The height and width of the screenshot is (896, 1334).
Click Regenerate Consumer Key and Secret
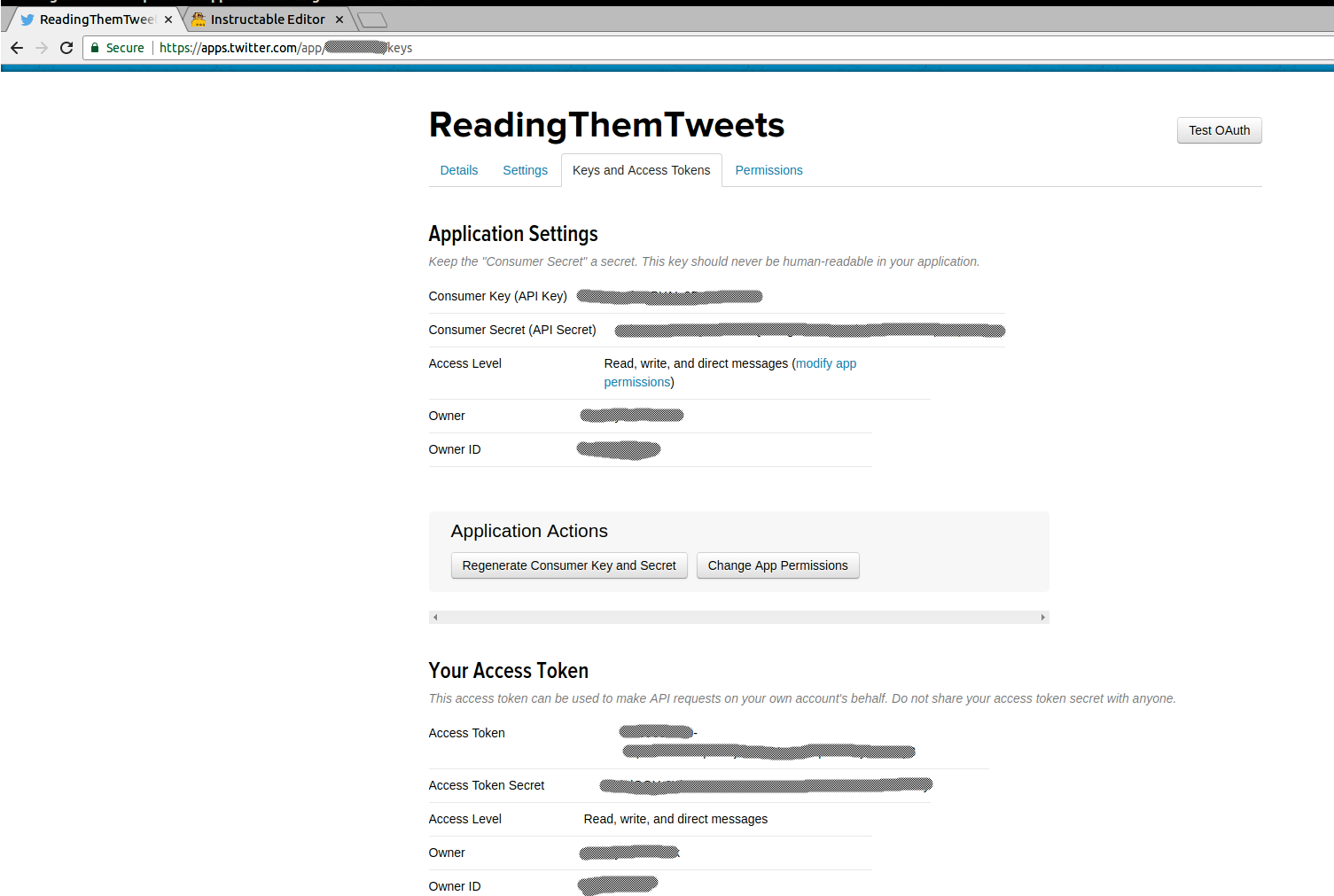click(569, 565)
